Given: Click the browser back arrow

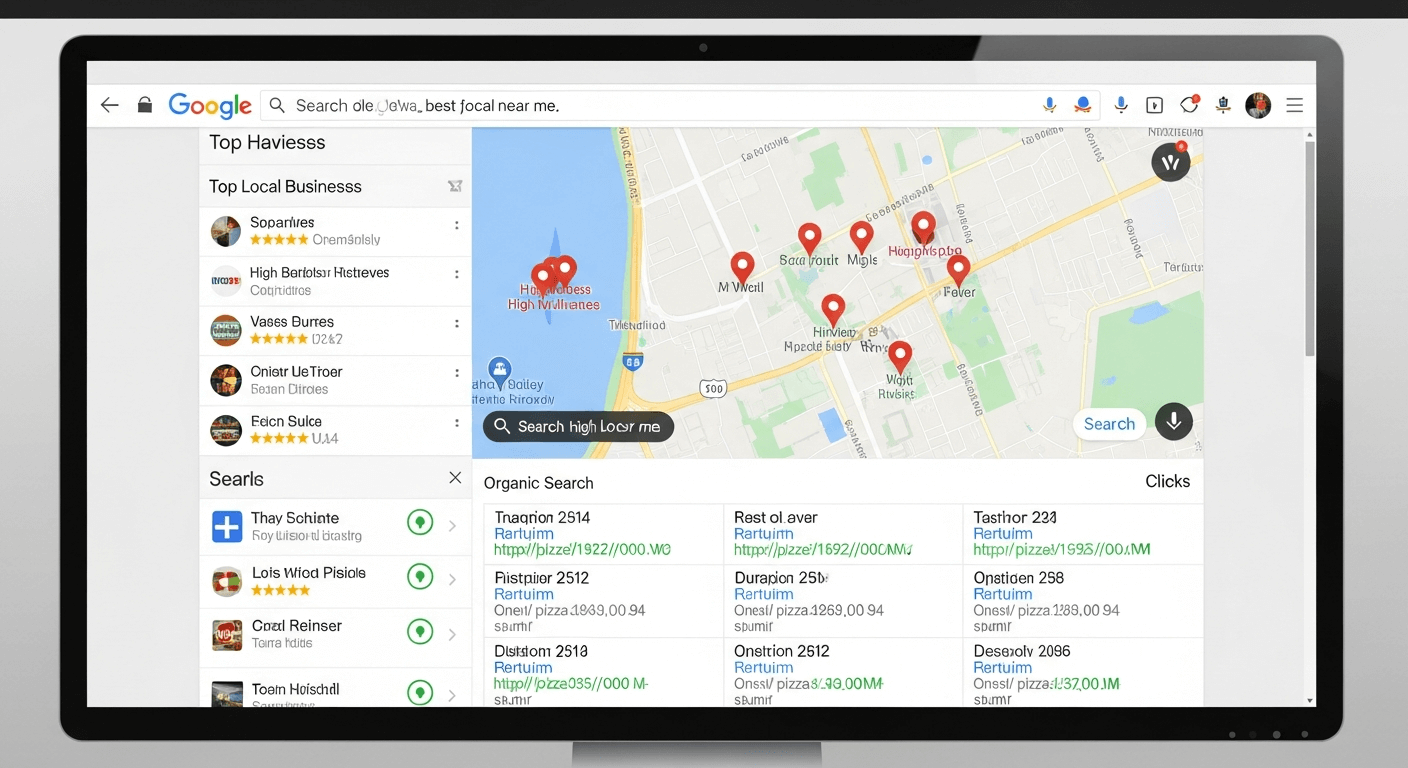Looking at the screenshot, I should 110,105.
